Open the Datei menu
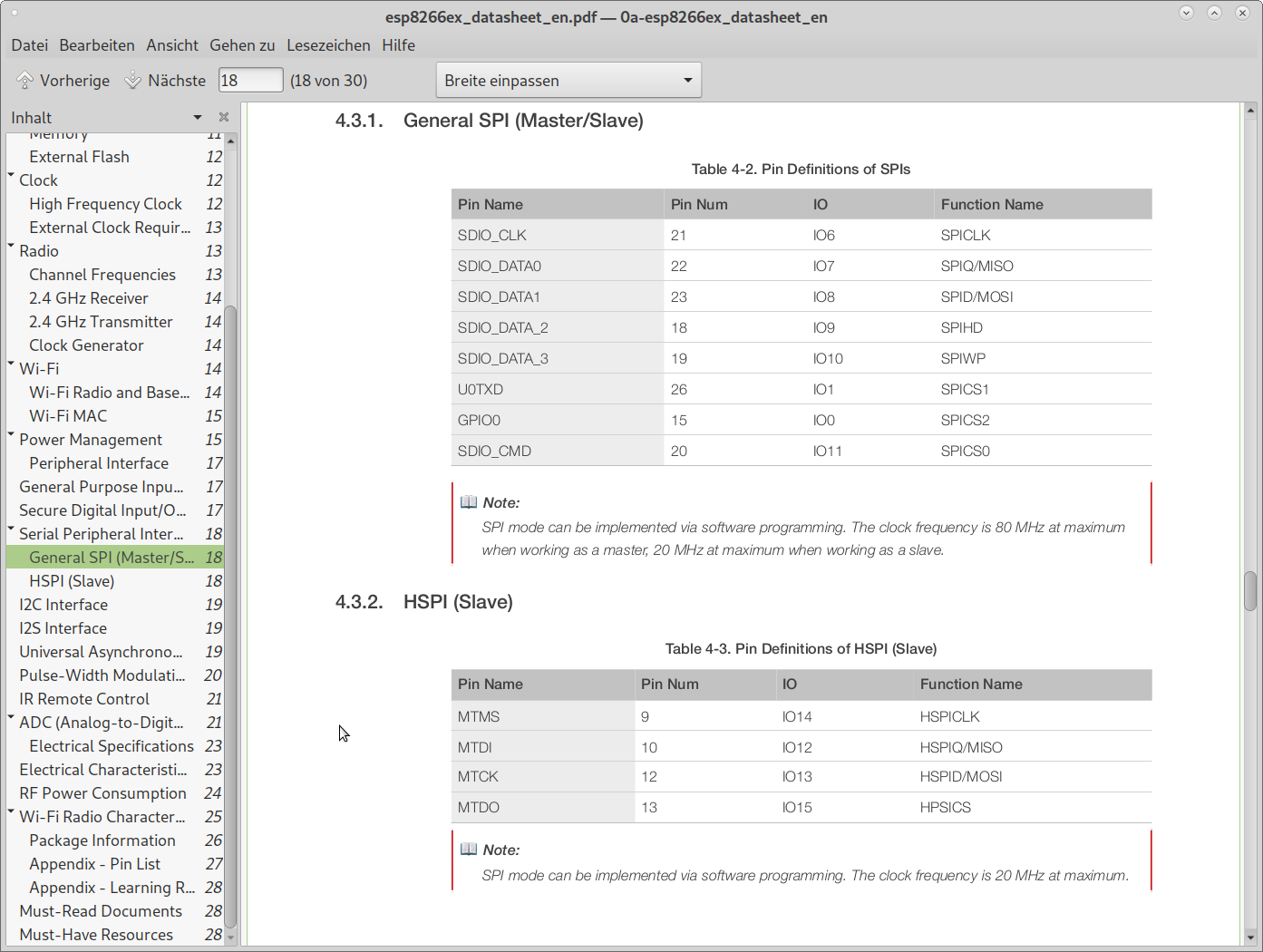 pyautogui.click(x=30, y=45)
